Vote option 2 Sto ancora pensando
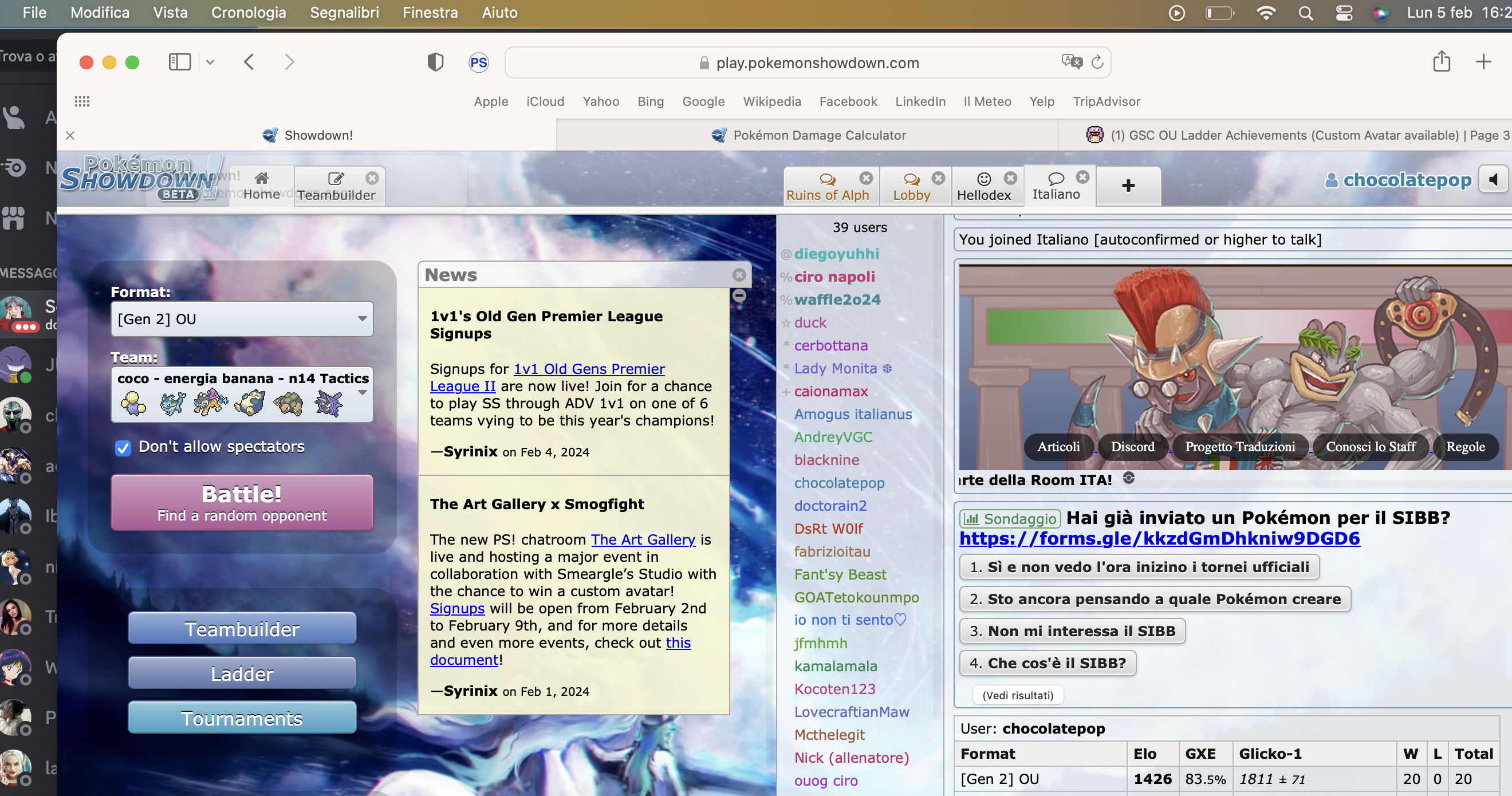The image size is (1512, 796). tap(1155, 599)
